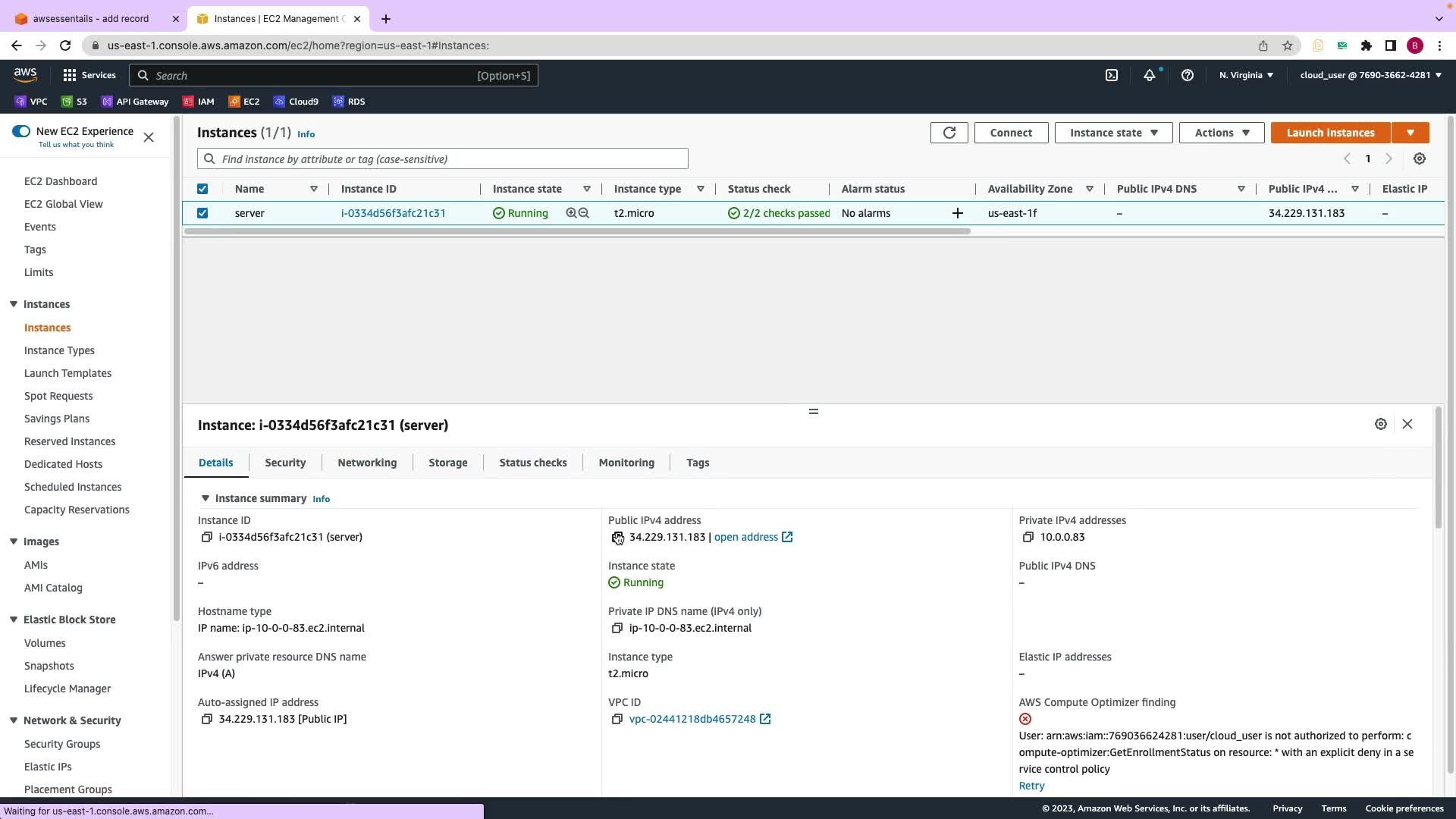
Task: Click the Find instance search field
Action: click(451, 159)
